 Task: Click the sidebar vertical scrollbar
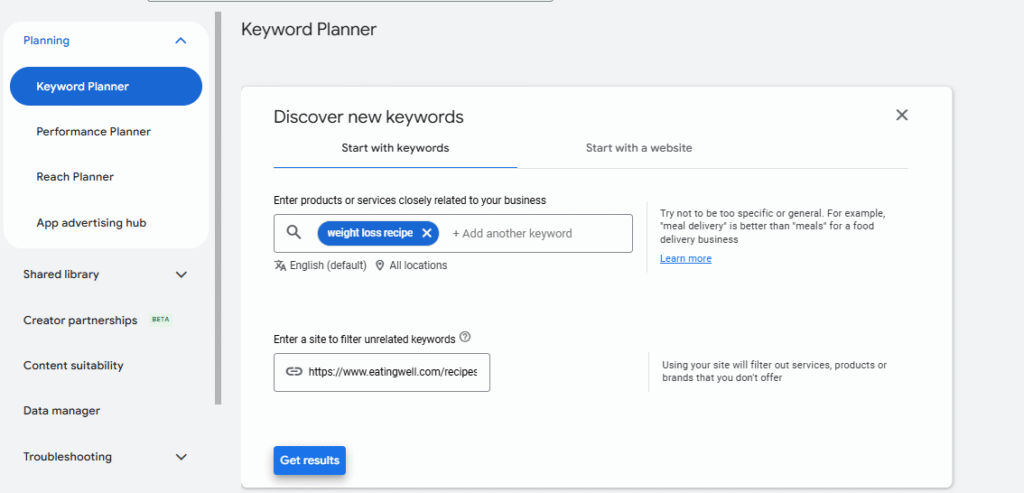point(218,200)
